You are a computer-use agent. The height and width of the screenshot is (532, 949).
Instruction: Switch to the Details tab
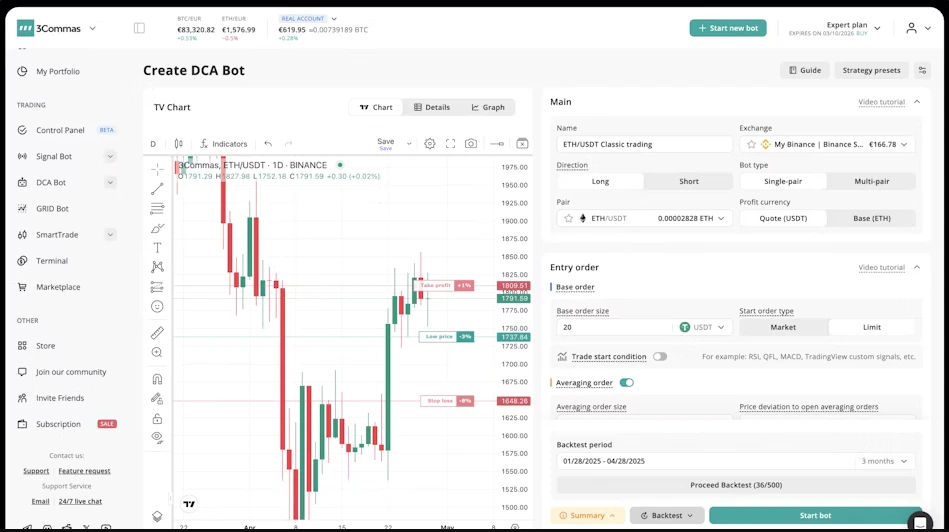(x=432, y=107)
